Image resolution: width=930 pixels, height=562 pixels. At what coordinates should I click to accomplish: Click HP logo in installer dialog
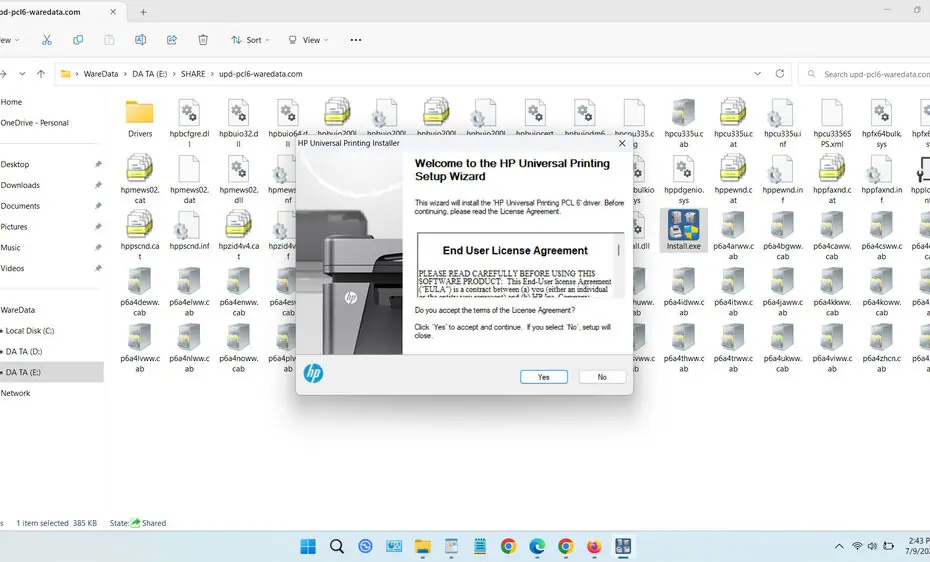tap(313, 373)
